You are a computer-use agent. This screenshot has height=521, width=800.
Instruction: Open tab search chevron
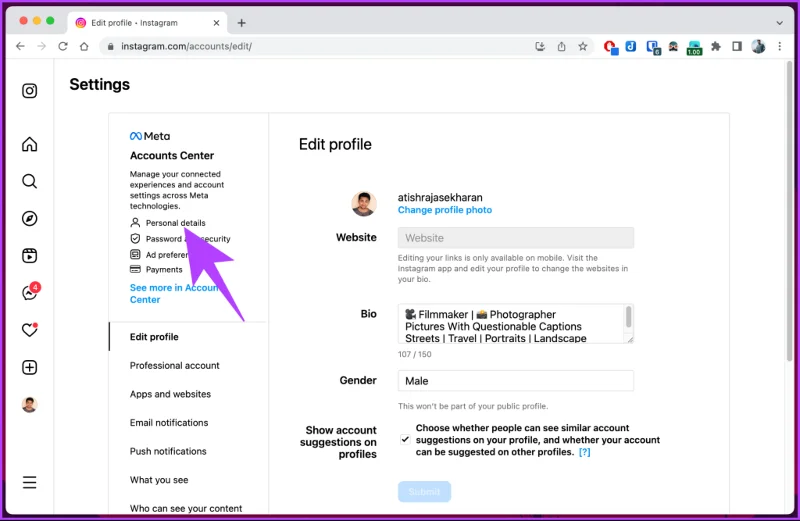pos(780,23)
